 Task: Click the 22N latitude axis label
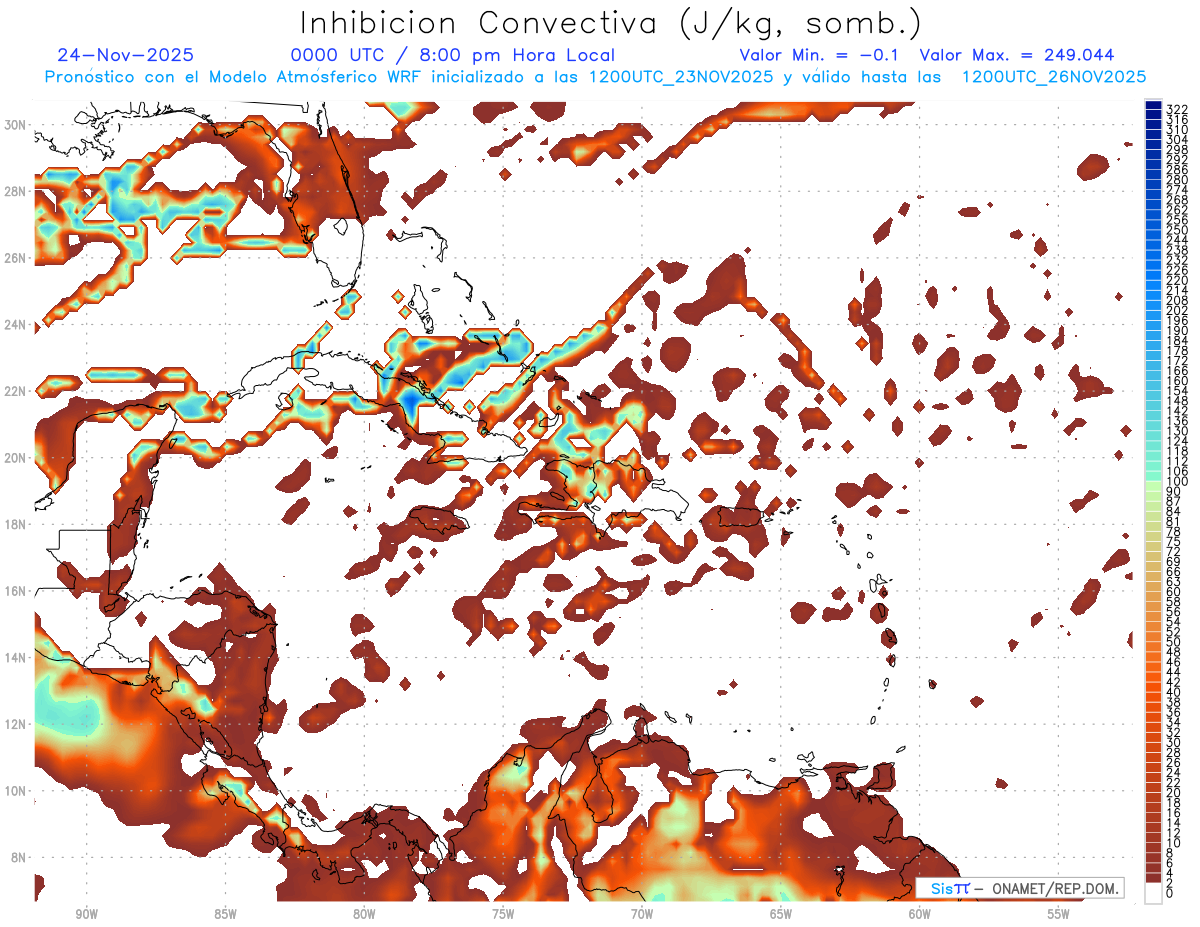[15, 391]
